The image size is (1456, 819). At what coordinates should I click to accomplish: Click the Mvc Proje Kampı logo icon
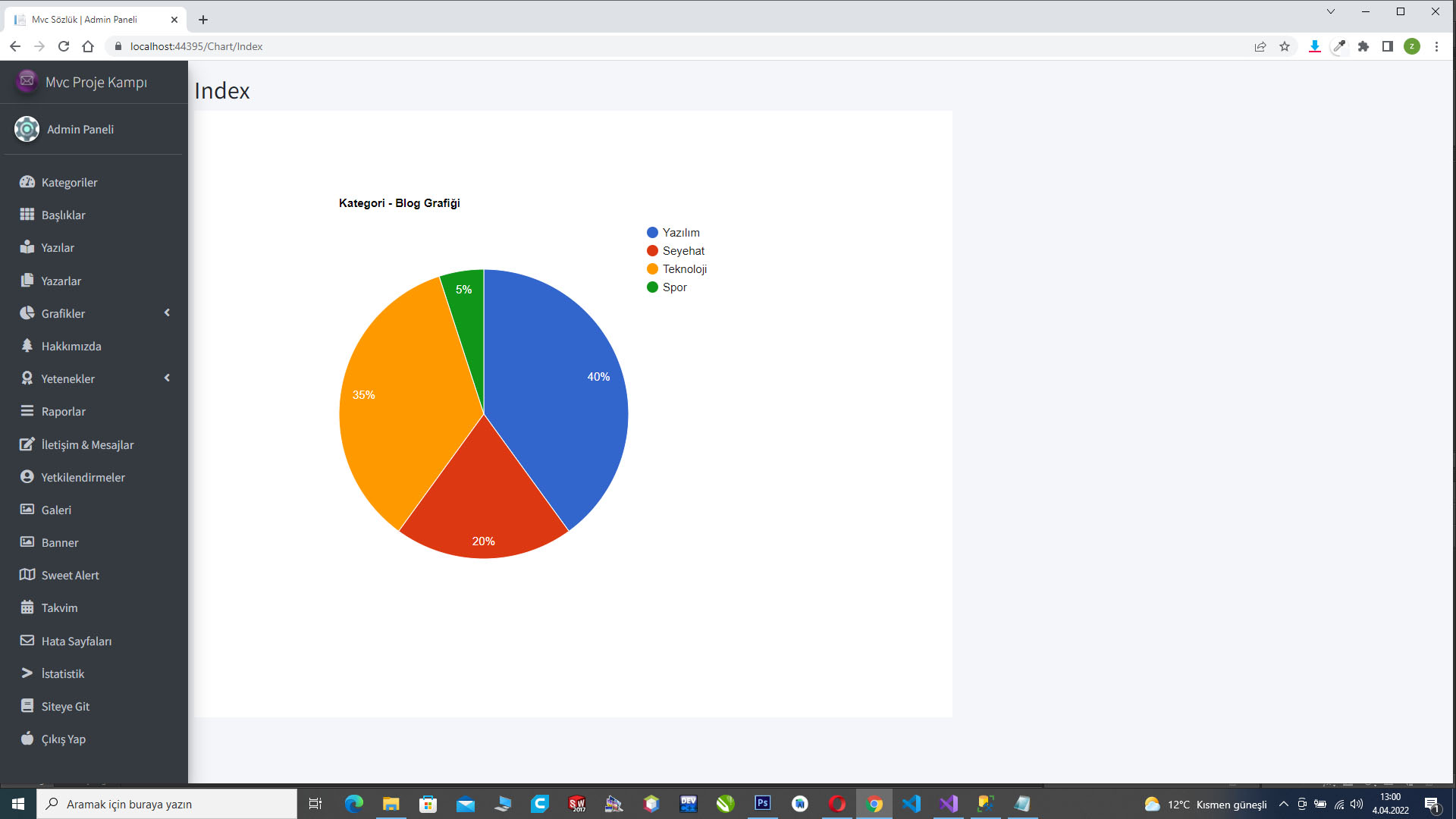pyautogui.click(x=27, y=80)
